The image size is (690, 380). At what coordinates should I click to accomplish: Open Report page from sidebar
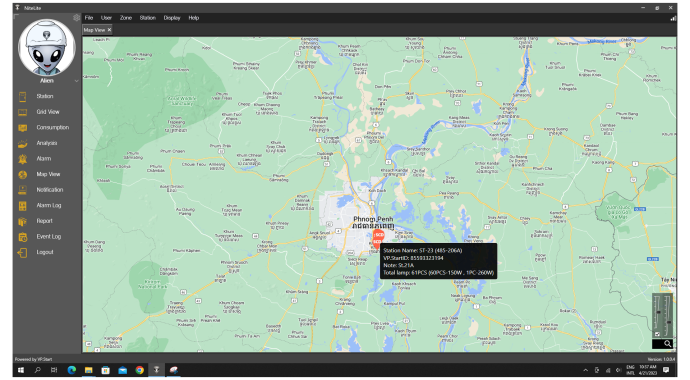[44, 221]
